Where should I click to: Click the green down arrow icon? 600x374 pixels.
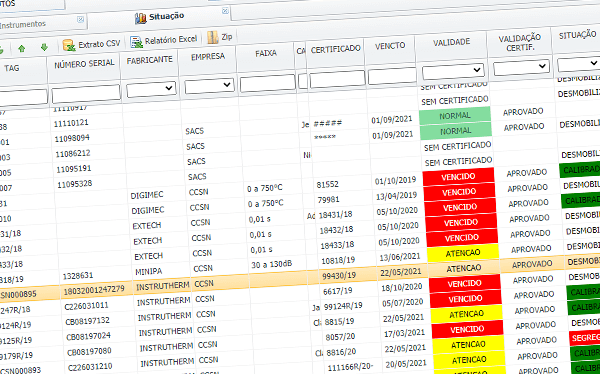click(x=44, y=47)
